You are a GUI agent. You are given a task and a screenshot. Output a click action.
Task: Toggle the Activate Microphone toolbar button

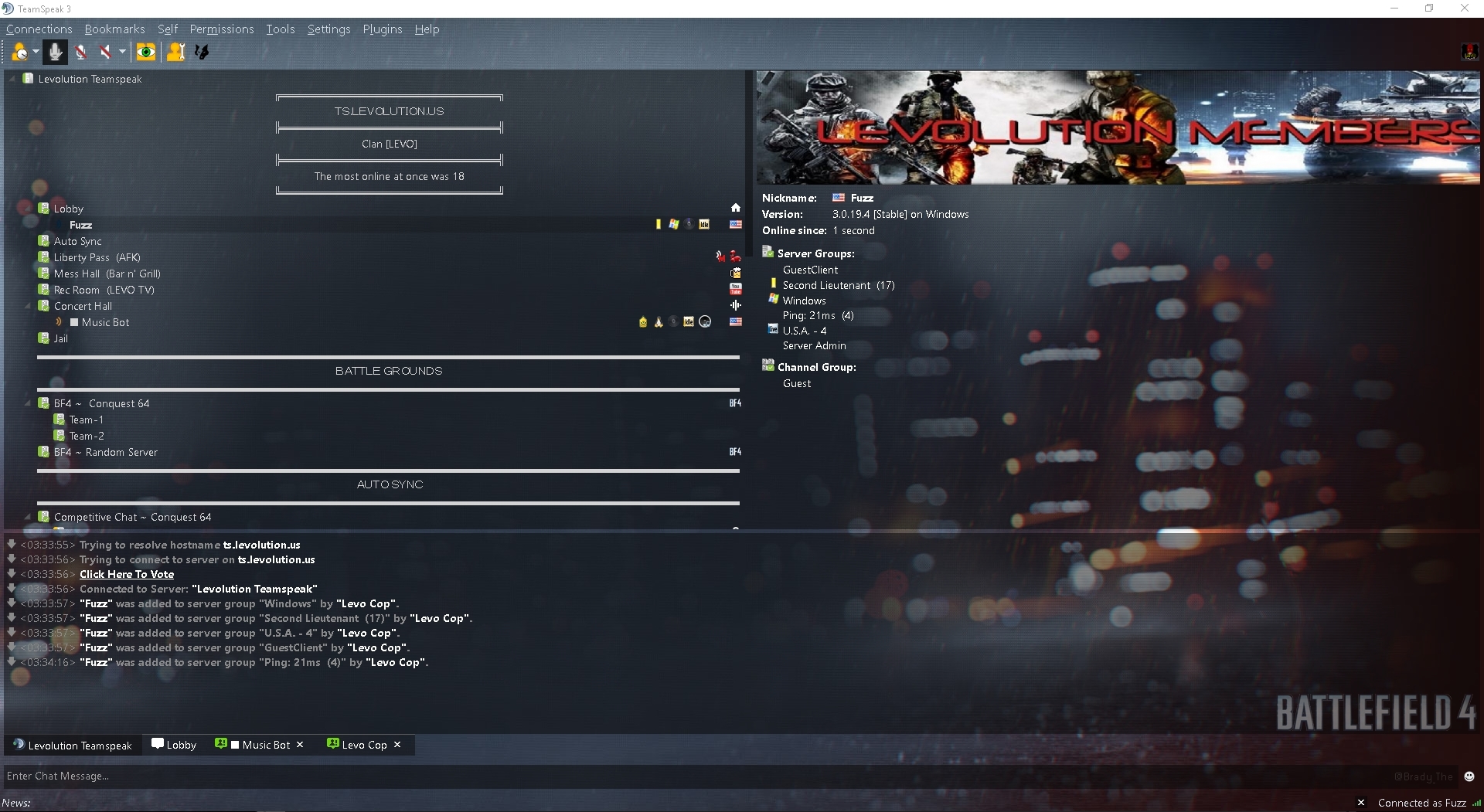coord(54,52)
